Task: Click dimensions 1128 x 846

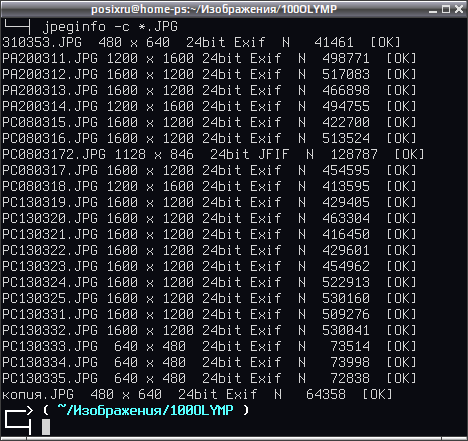Action: 154,154
